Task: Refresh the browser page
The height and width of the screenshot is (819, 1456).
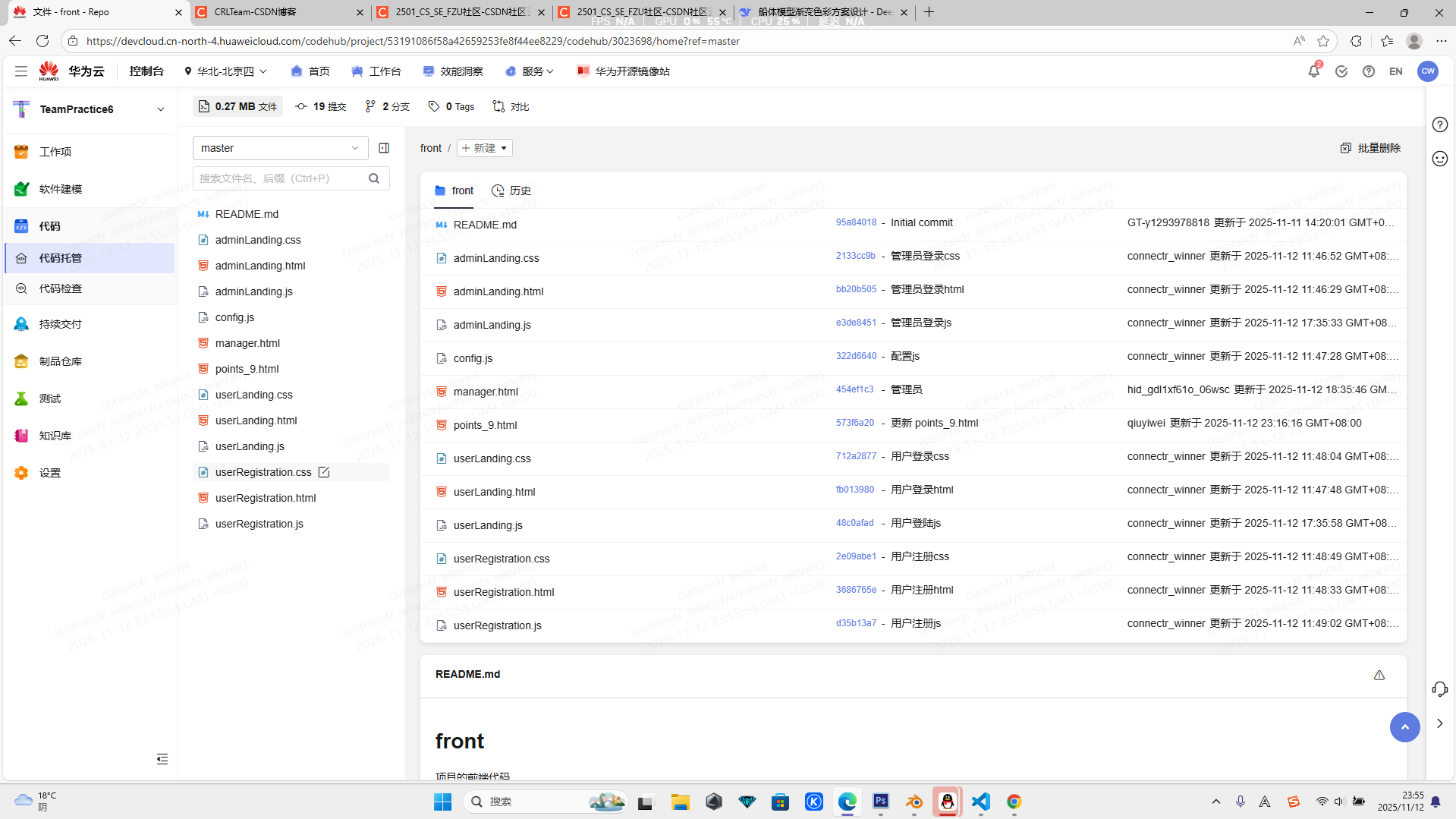Action: [x=42, y=41]
